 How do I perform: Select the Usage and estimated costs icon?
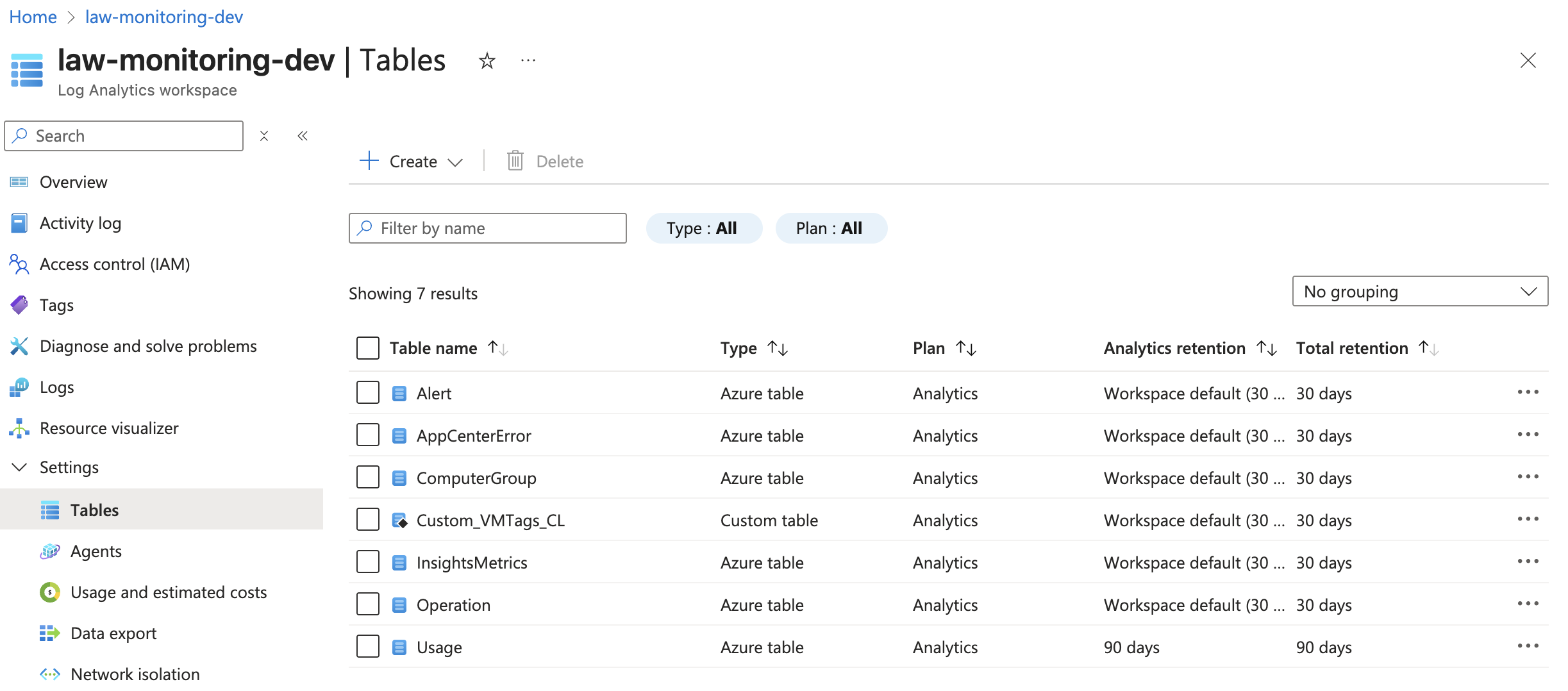tap(50, 592)
